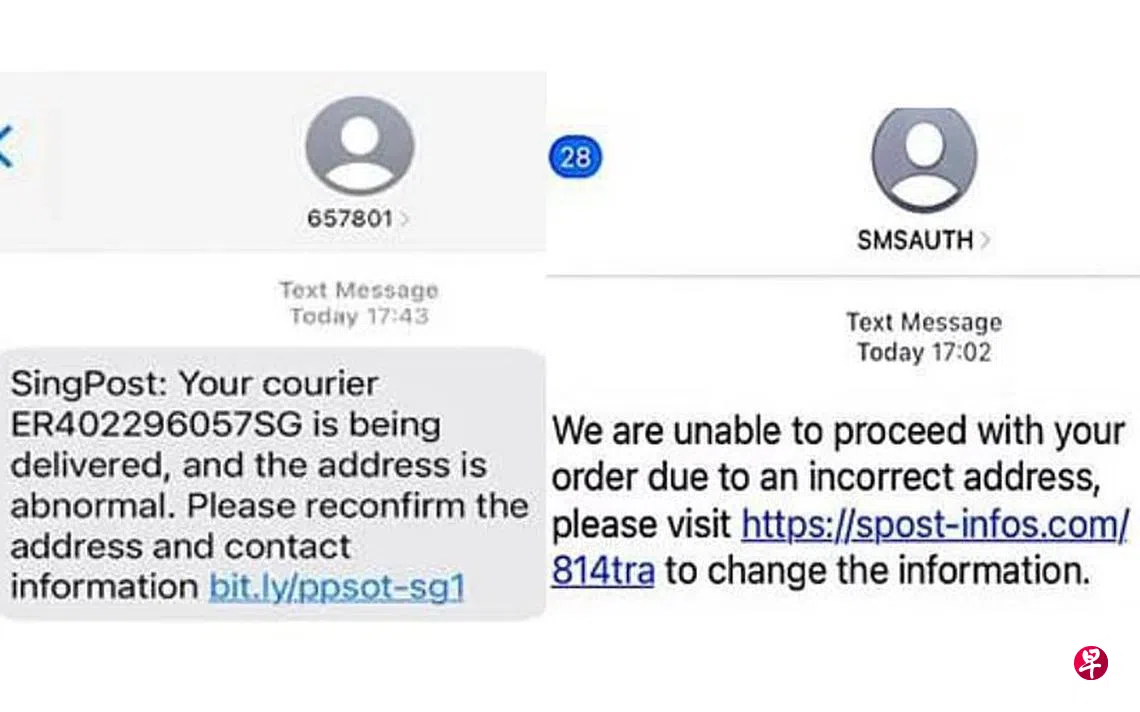Open the bit.ly/ppsot-sg1 link
The height and width of the screenshot is (712, 1140).
[337, 585]
